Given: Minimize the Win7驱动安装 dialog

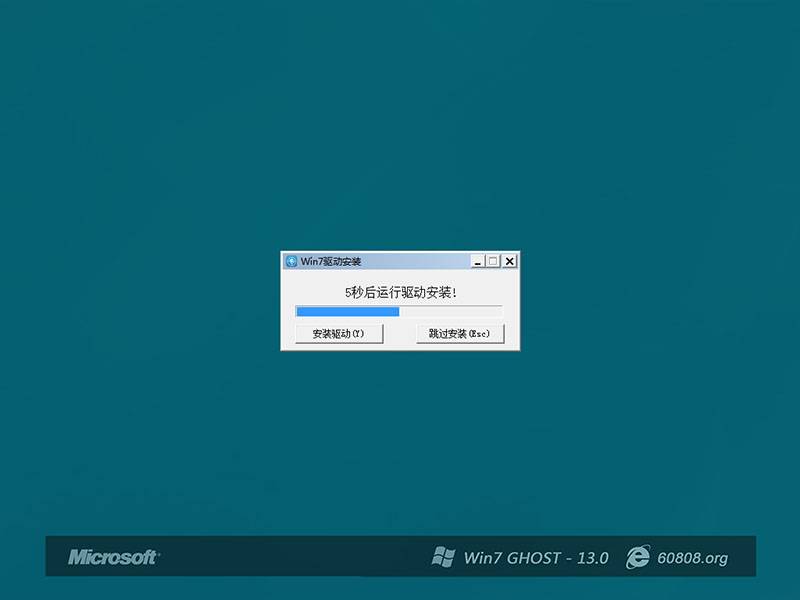Looking at the screenshot, I should click(x=478, y=261).
